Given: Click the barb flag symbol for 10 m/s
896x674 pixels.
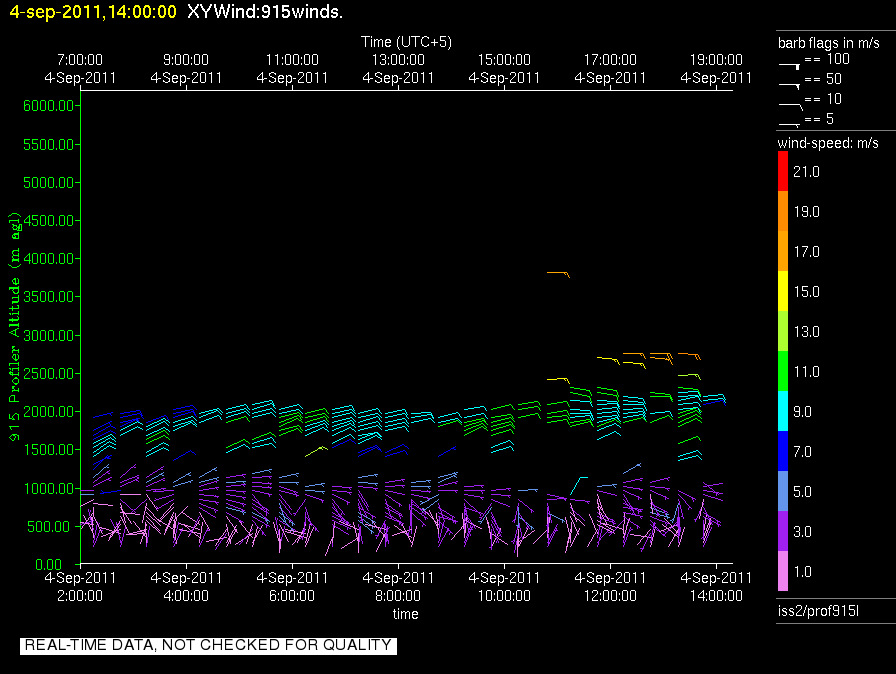Looking at the screenshot, I should point(791,106).
